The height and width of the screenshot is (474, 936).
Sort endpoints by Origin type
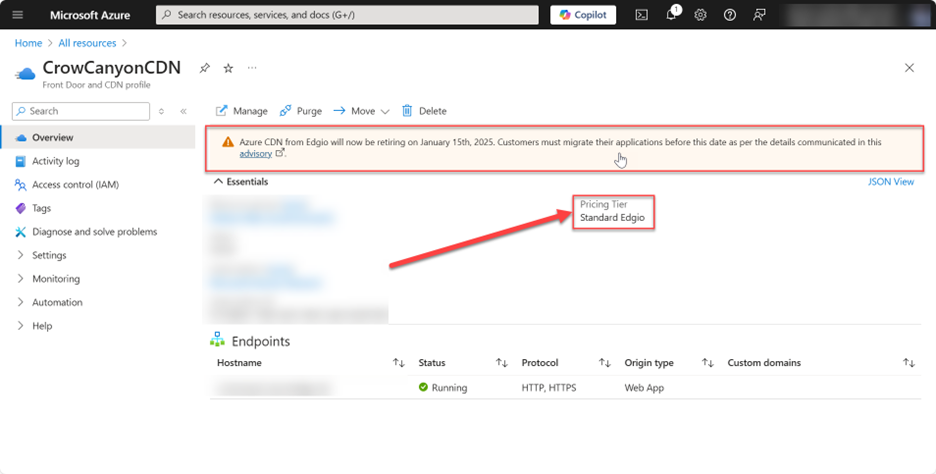[707, 363]
